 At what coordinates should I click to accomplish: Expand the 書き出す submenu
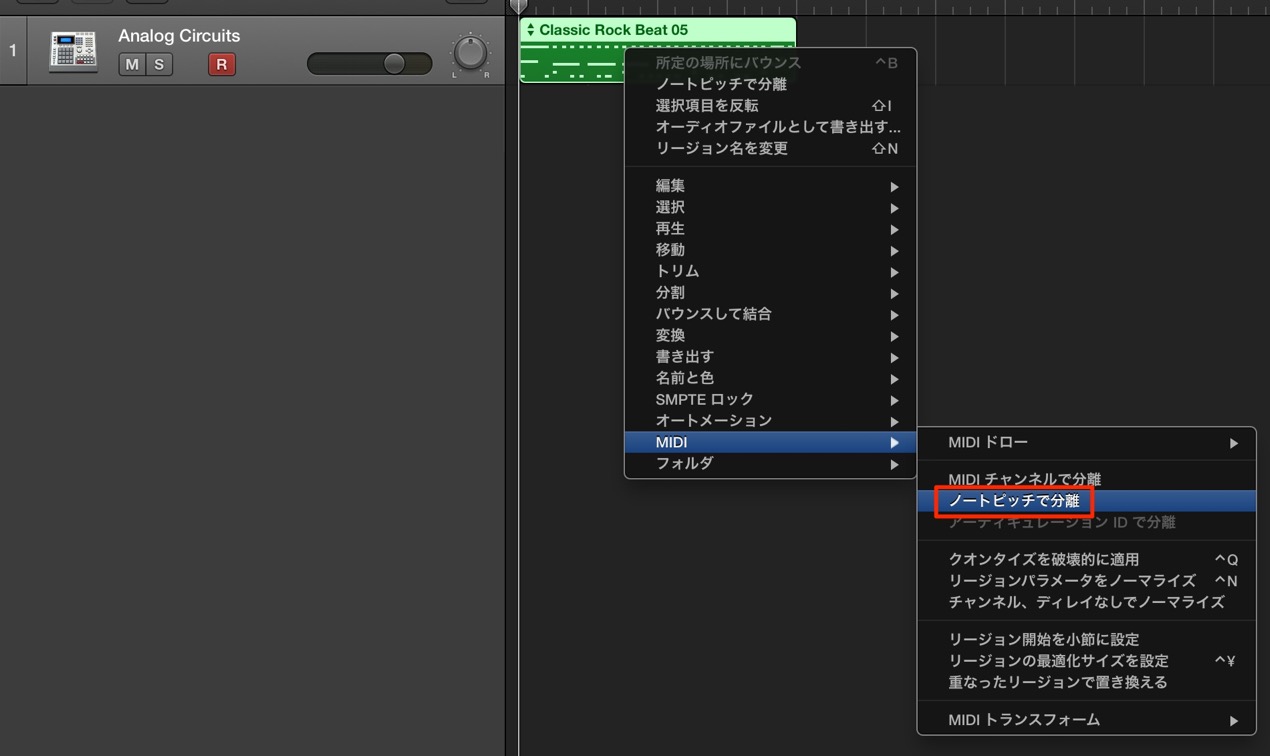[770, 357]
